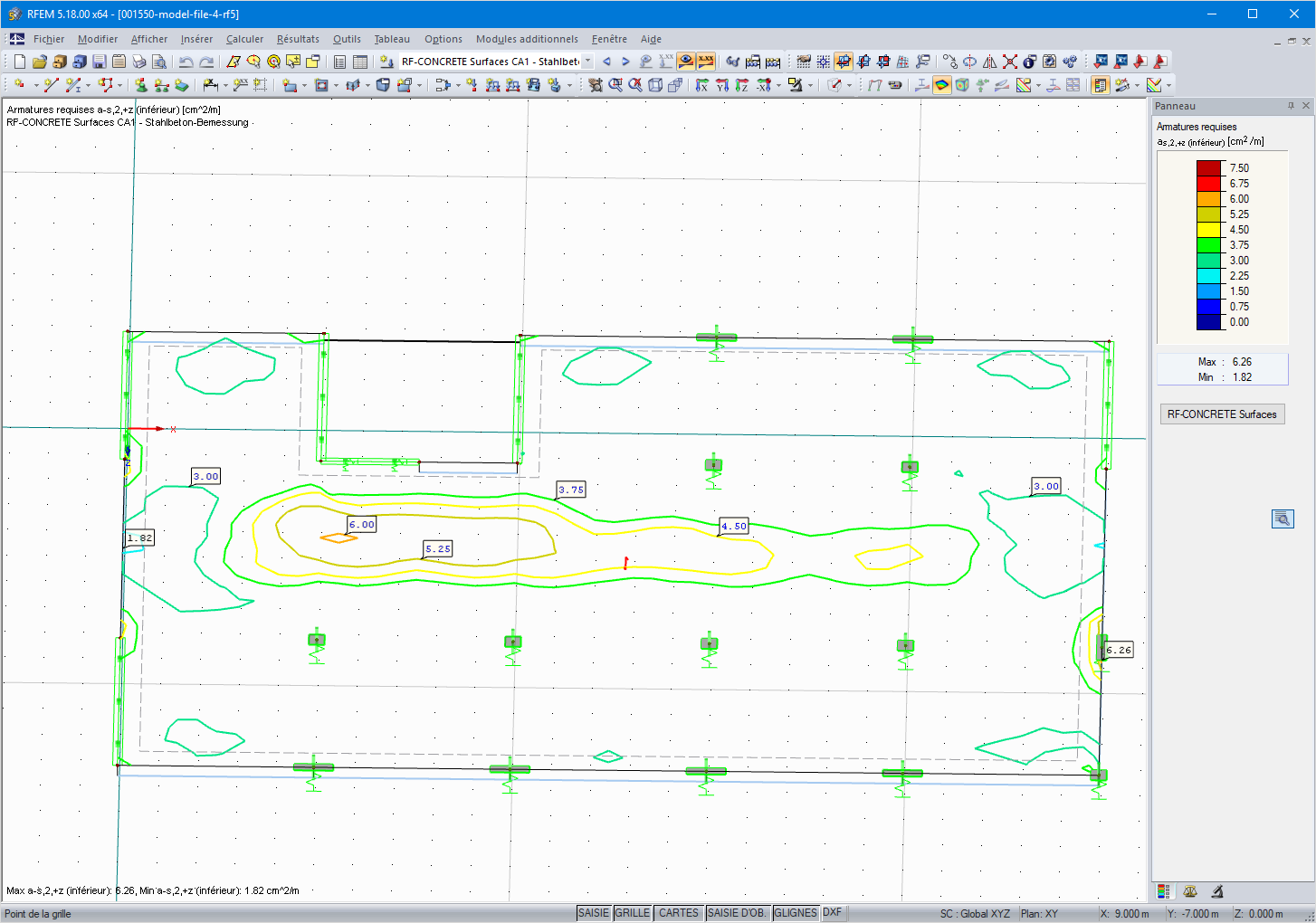Viewport: 1316px width, 923px height.
Task: Click the mirror tool icon
Action: tap(990, 62)
